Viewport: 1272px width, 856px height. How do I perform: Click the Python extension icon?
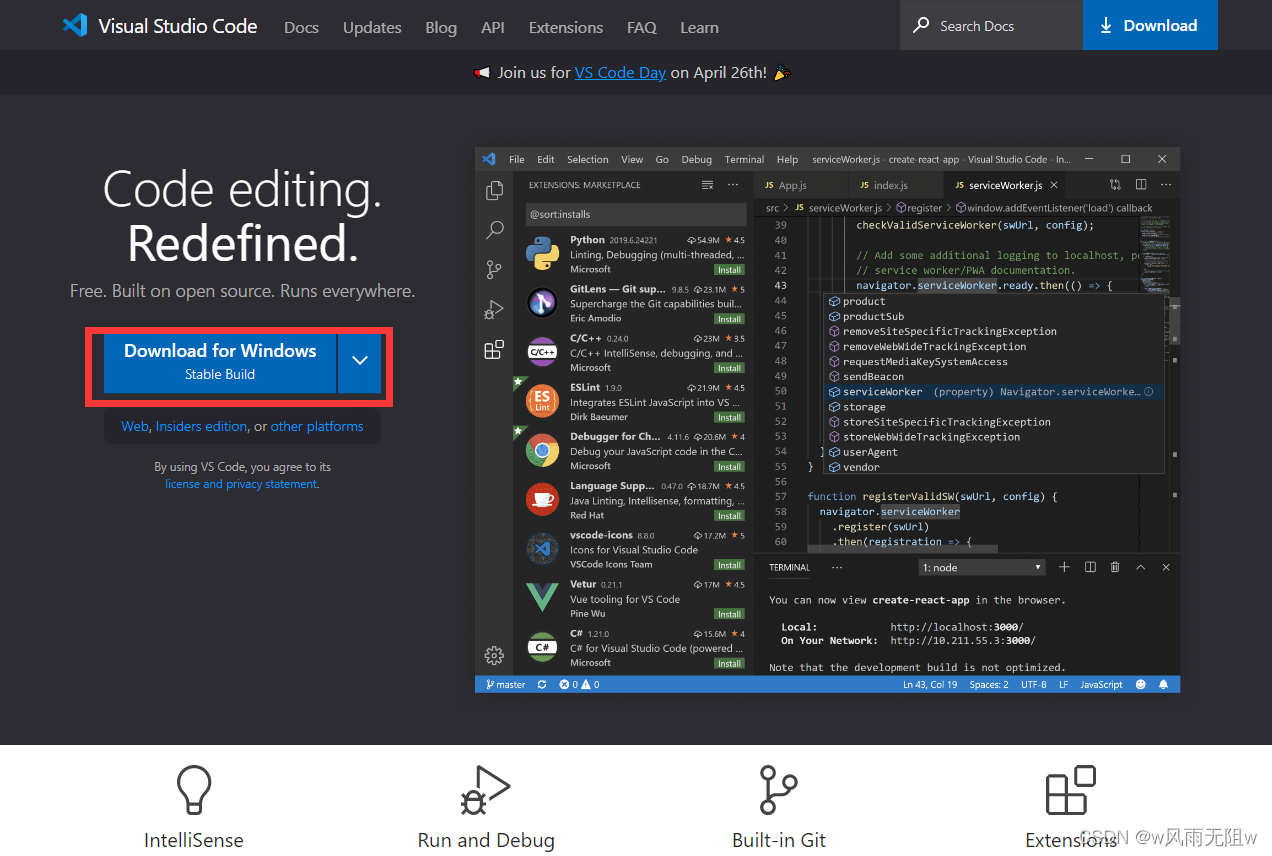point(542,254)
